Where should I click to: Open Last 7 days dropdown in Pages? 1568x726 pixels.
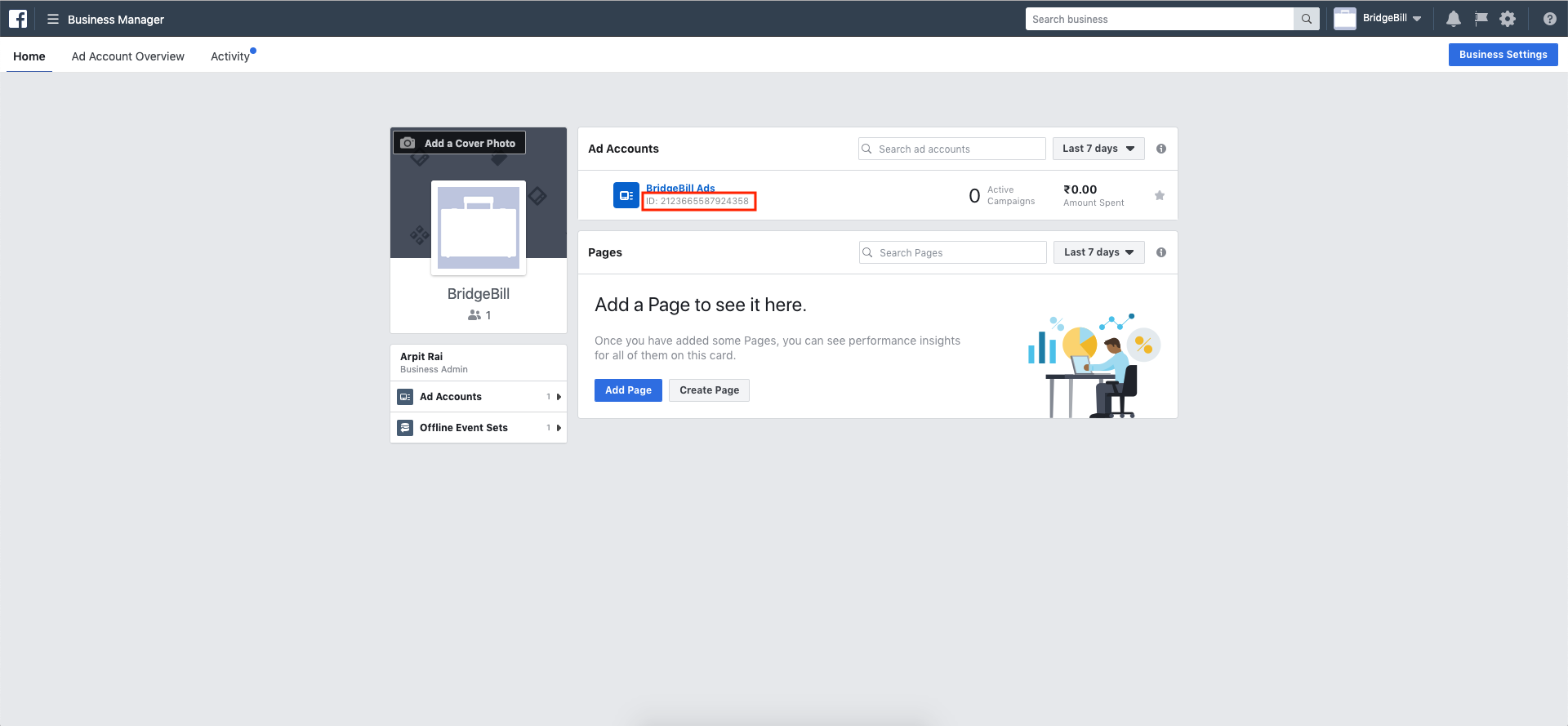pos(1099,252)
